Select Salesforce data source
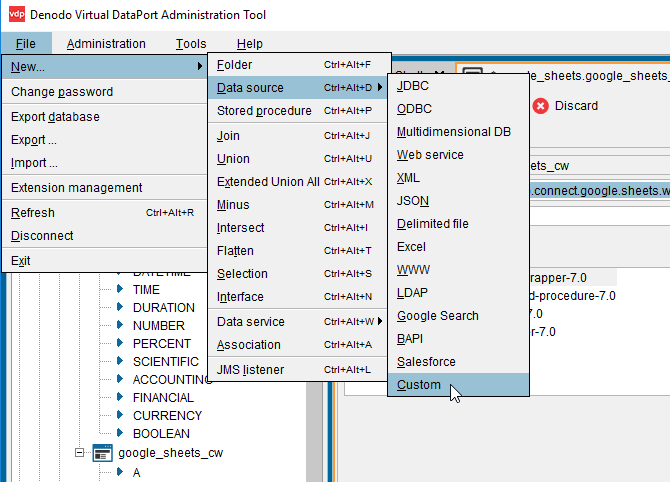The height and width of the screenshot is (482, 670). pyautogui.click(x=458, y=362)
